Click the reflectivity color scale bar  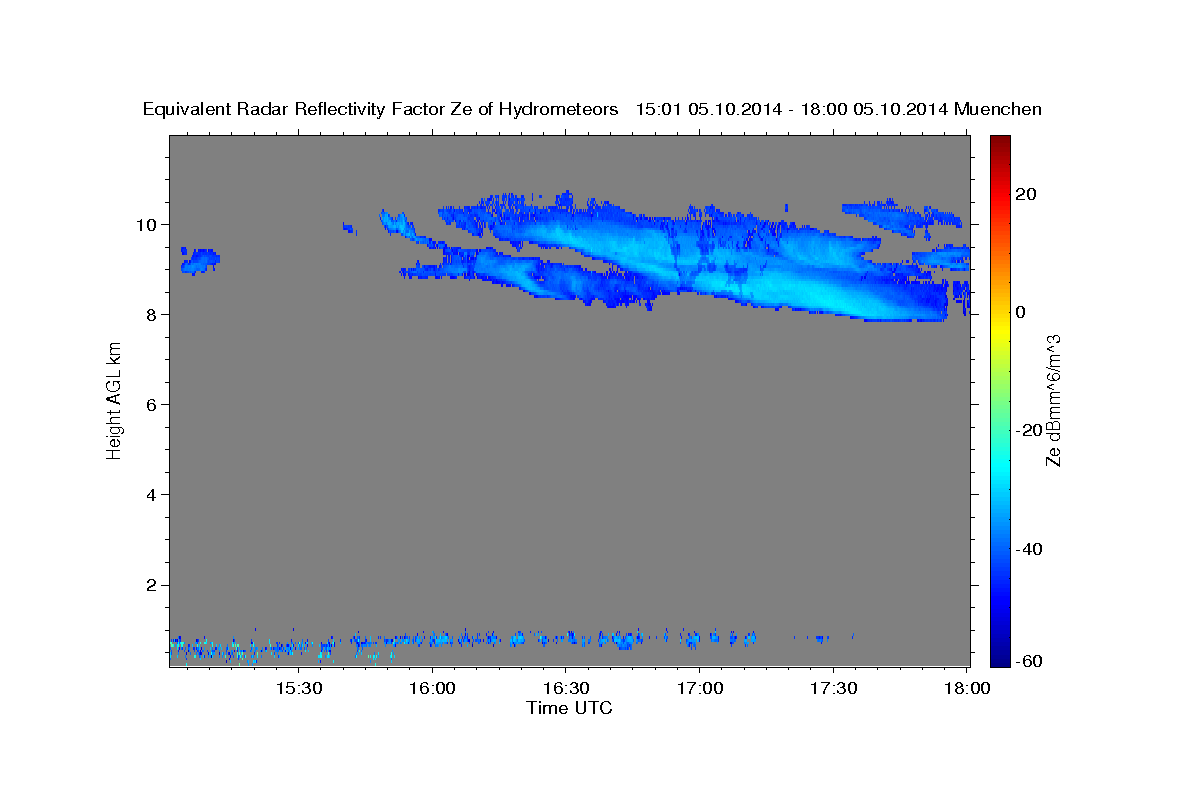click(1000, 400)
